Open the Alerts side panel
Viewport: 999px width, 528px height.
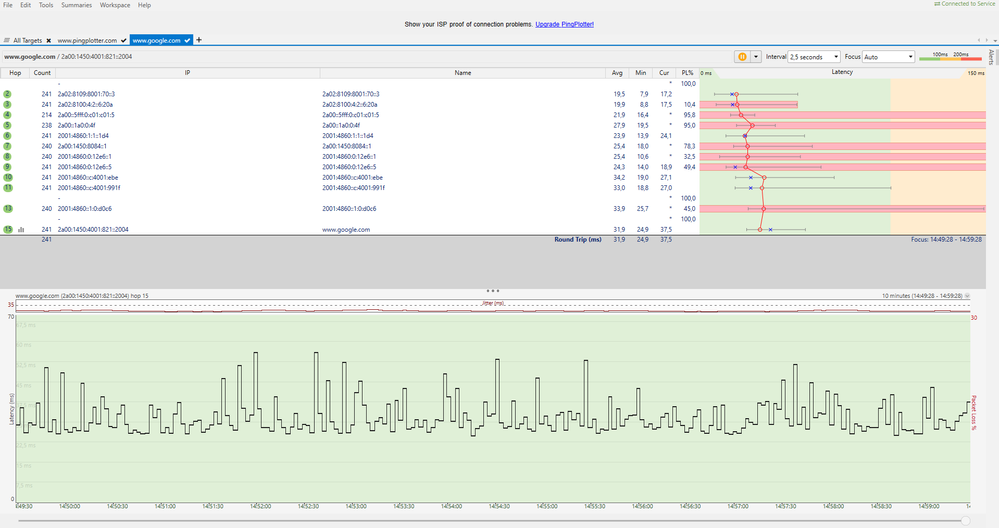tap(991, 55)
